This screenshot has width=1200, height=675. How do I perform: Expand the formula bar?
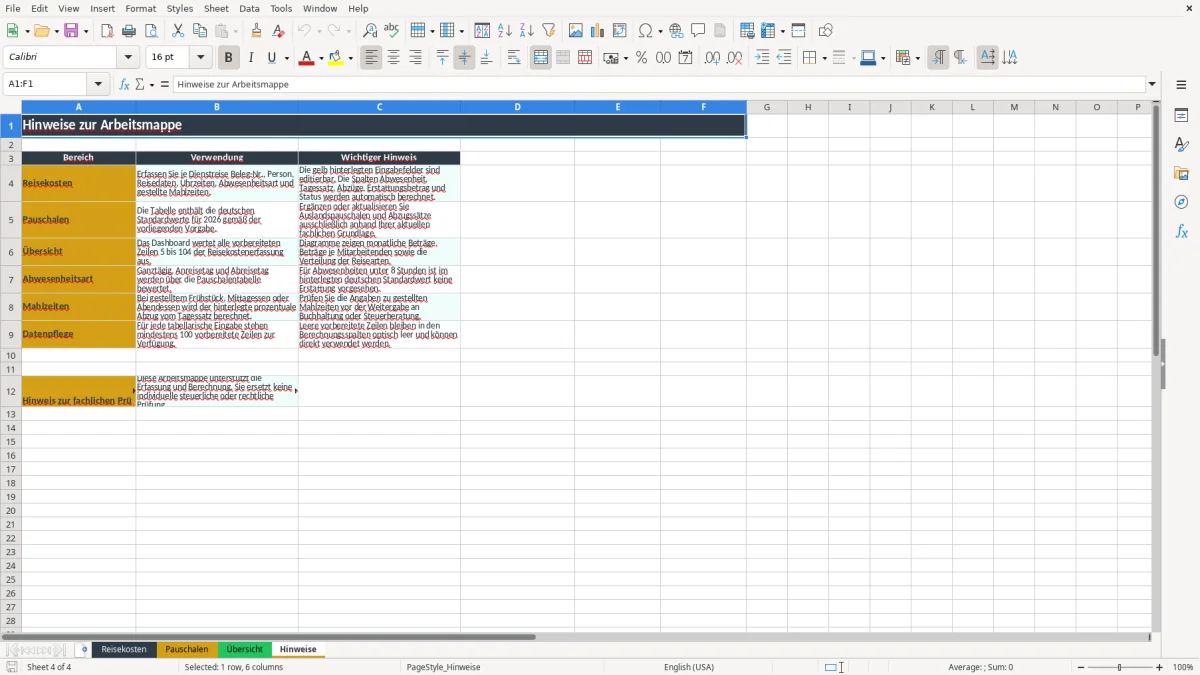click(x=1152, y=85)
